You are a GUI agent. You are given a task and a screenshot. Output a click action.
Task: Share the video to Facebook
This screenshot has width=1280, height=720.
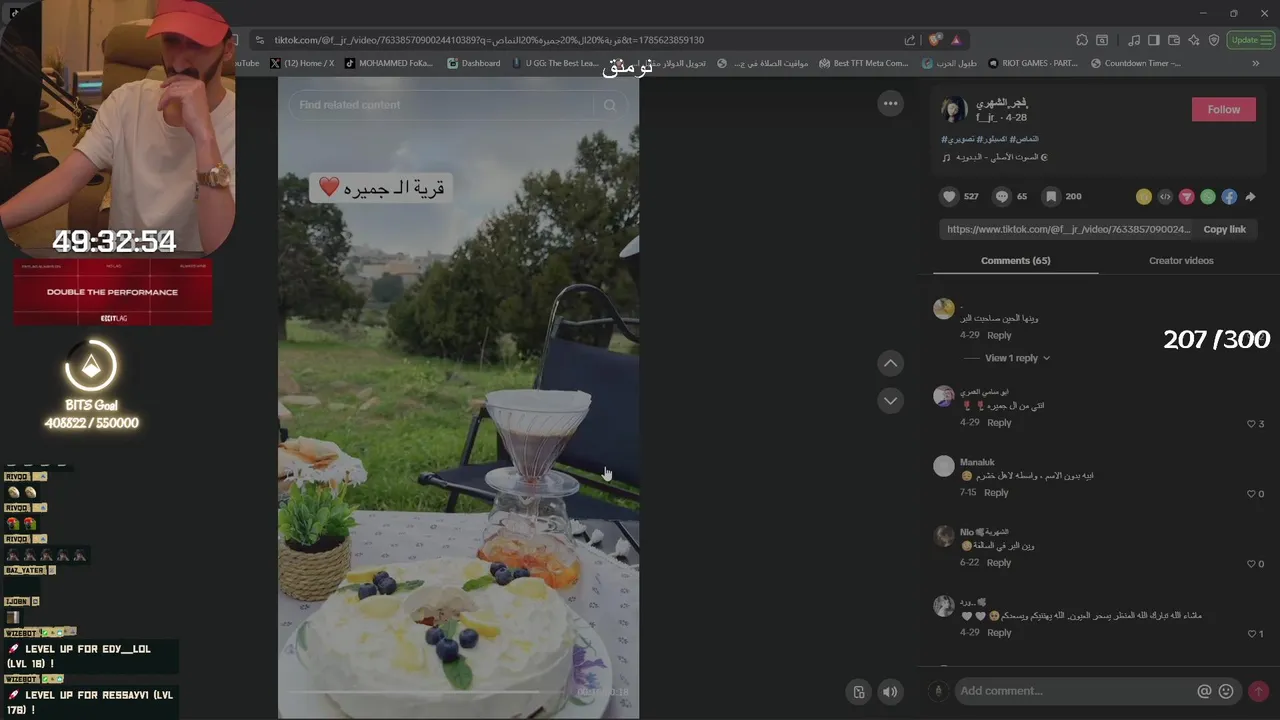click(1229, 197)
